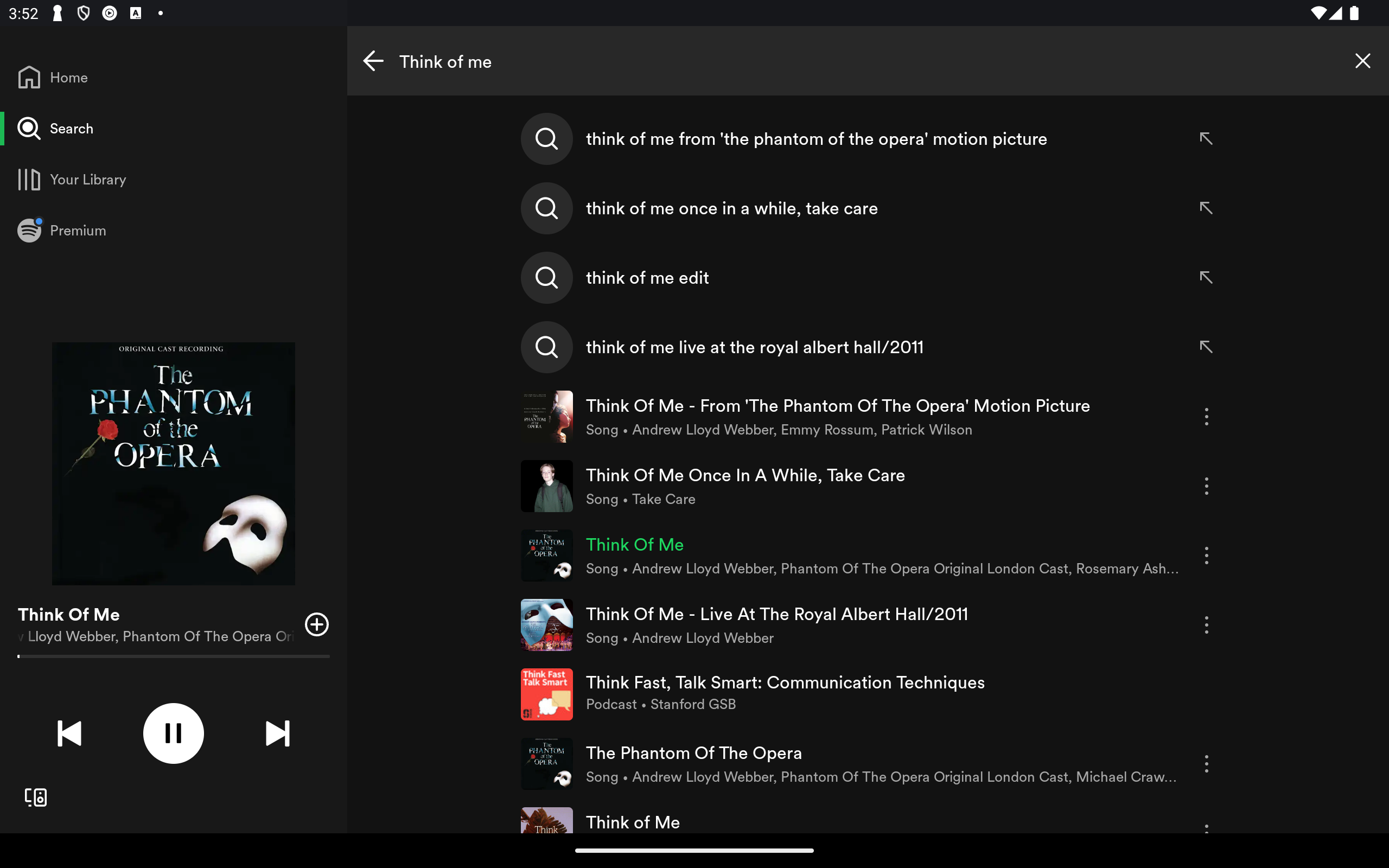Tap the search icon beside 'think of me edit'
This screenshot has height=868, width=1389.
pos(546,278)
